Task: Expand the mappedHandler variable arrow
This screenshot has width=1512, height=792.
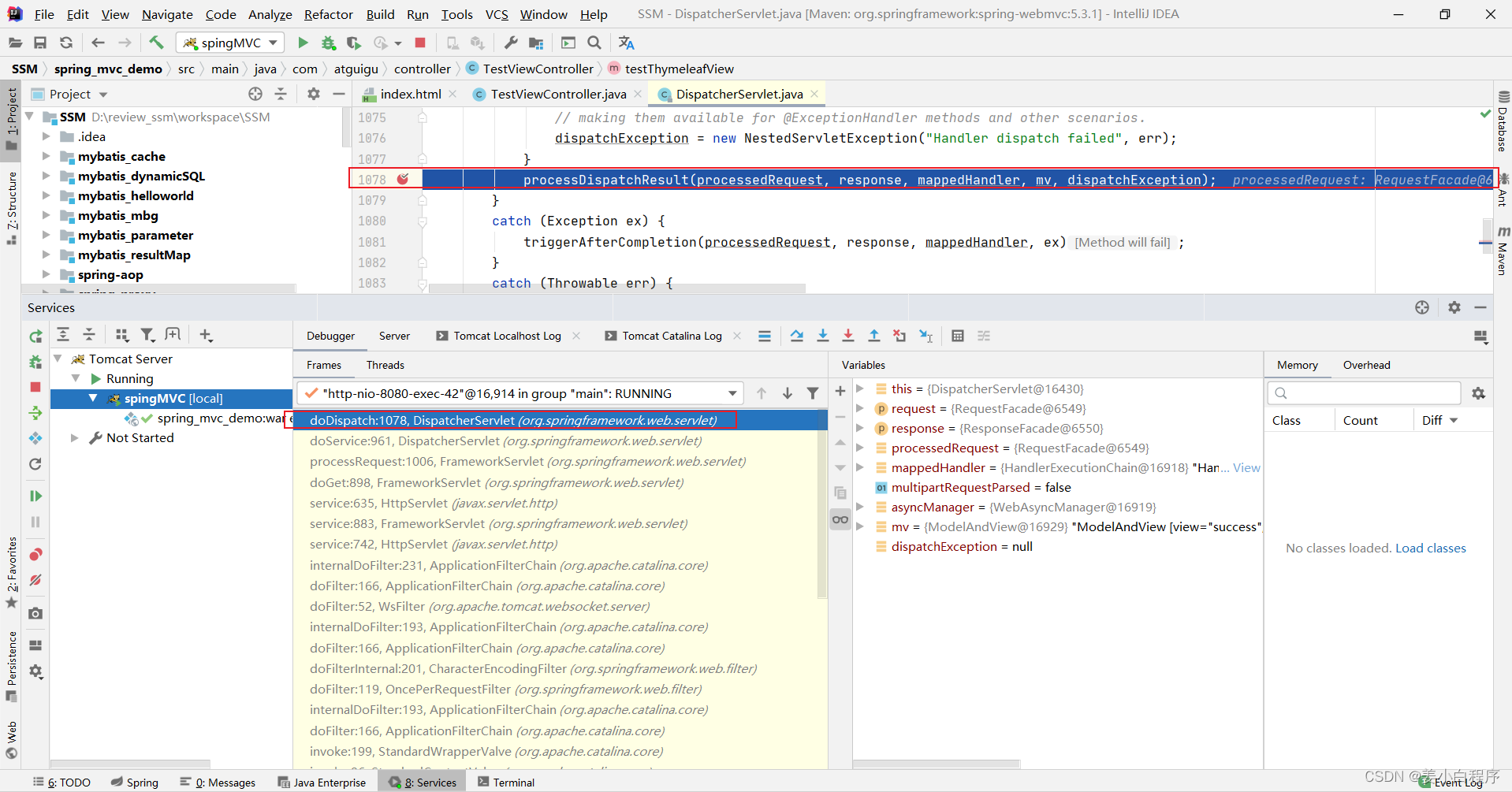Action: (x=860, y=467)
